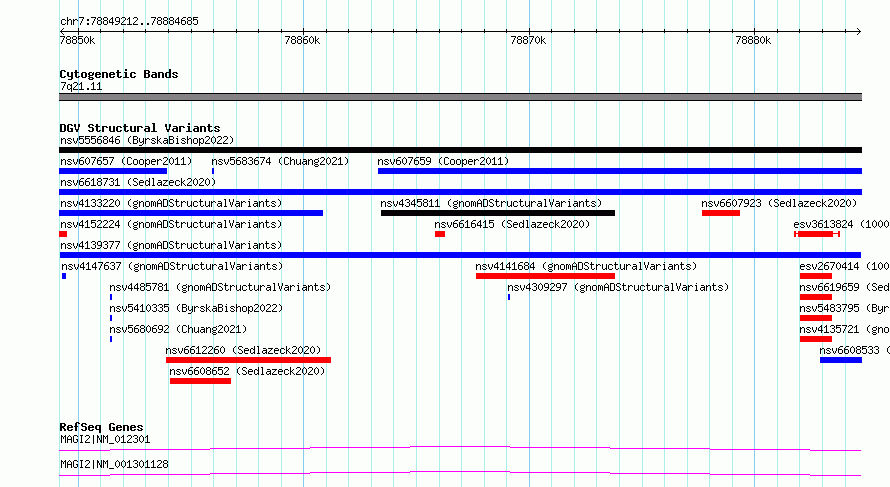
Task: Open the MAGI2|NM_001301128 transcript label
Action: 114,464
